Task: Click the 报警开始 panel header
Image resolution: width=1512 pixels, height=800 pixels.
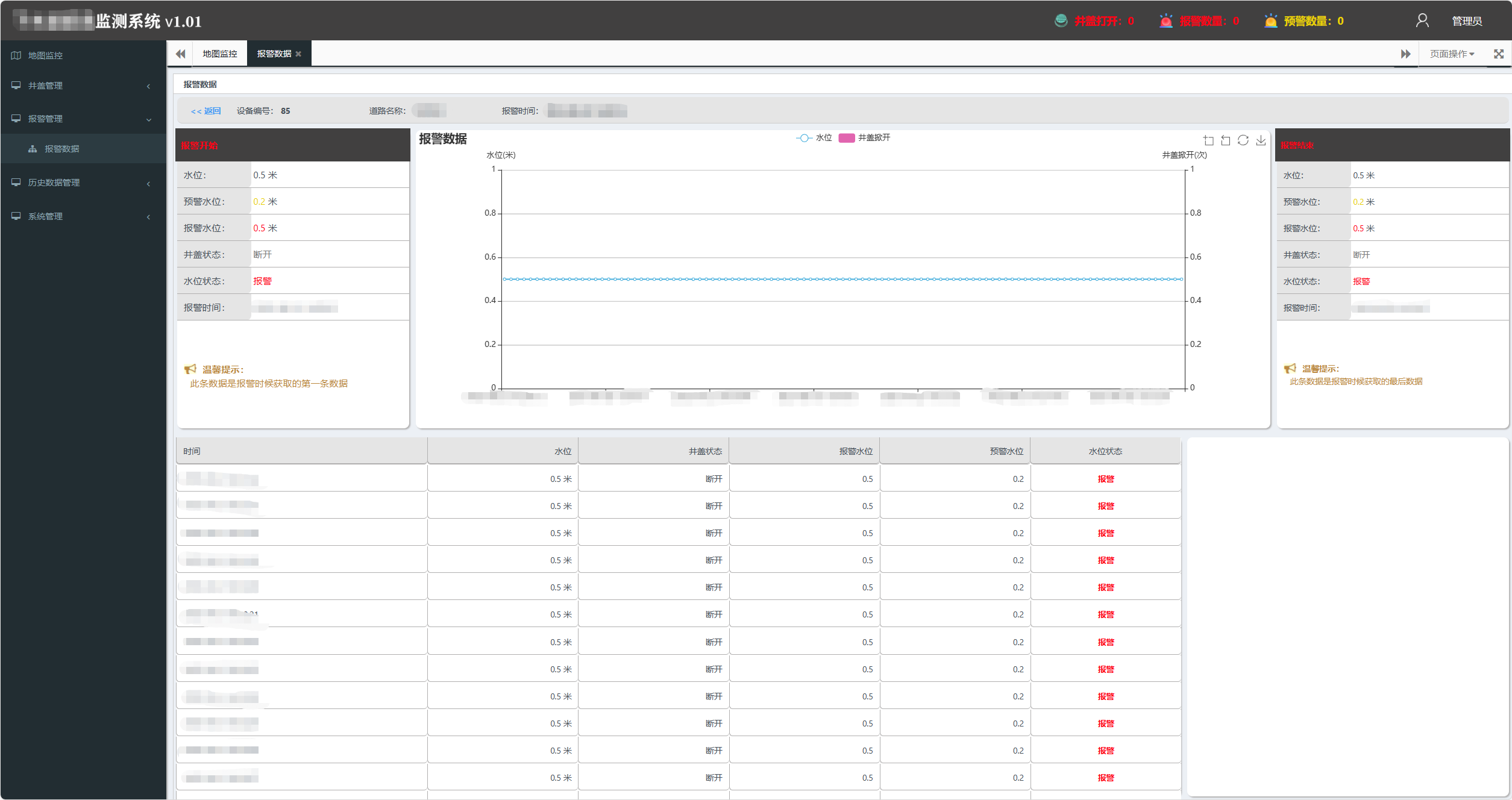Action: click(292, 145)
